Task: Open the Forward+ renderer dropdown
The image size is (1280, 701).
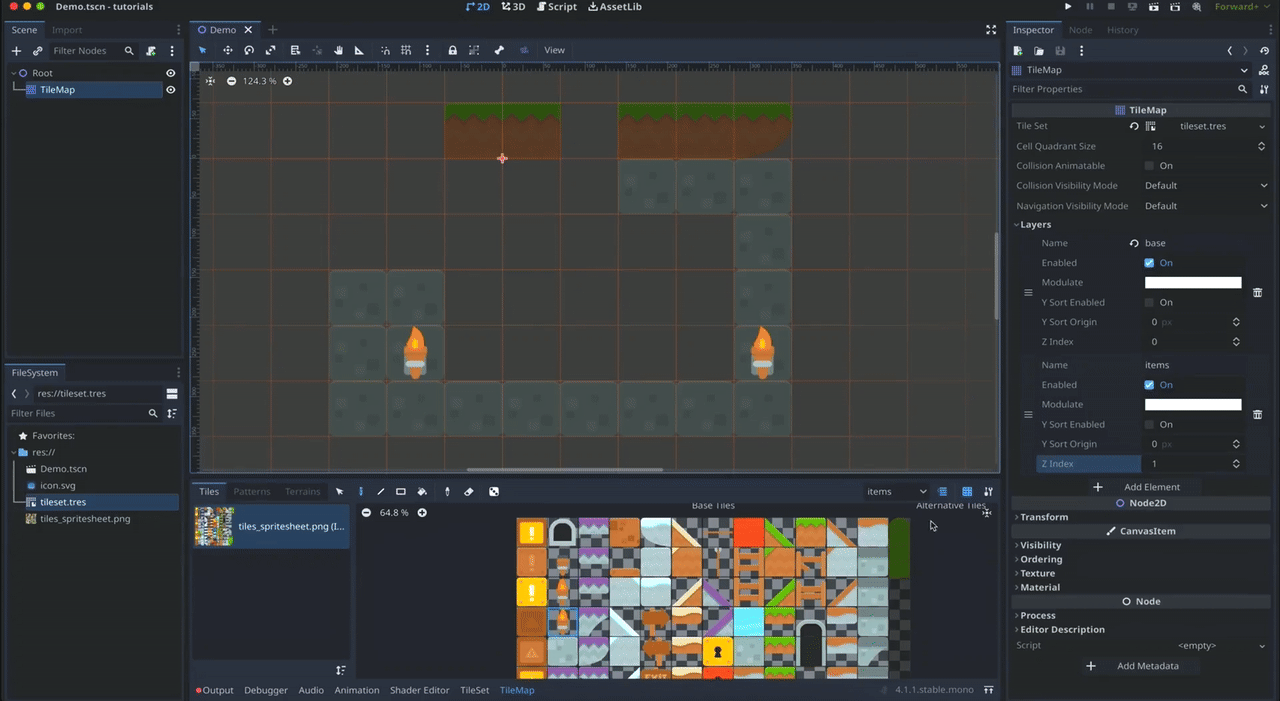Action: pos(1241,7)
